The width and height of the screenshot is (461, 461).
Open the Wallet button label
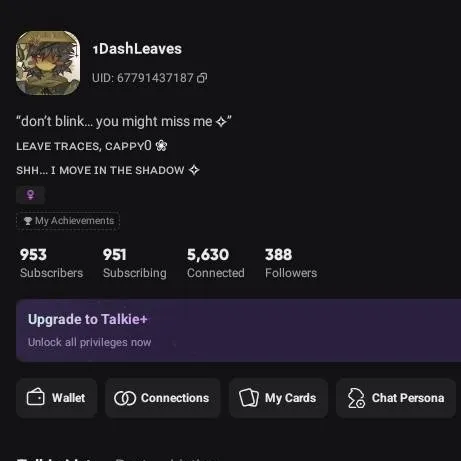pyautogui.click(x=68, y=398)
